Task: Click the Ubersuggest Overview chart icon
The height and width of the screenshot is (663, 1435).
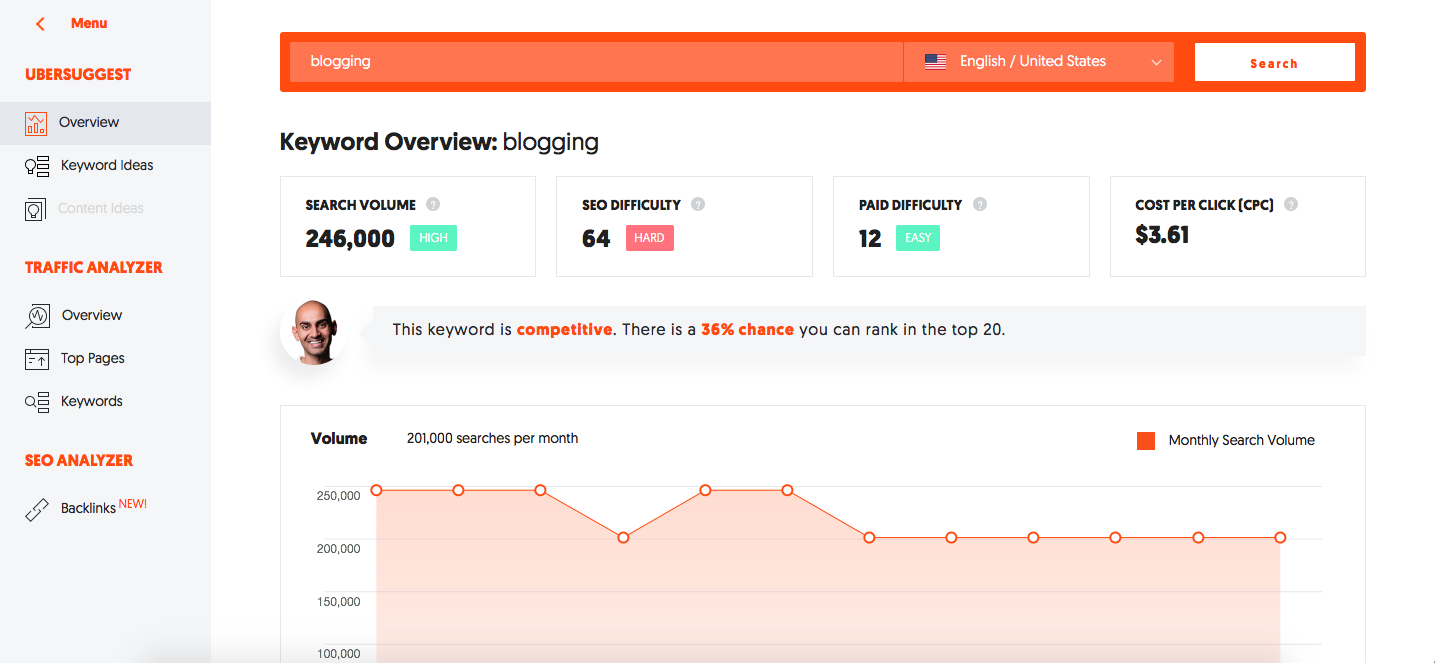Action: (36, 123)
